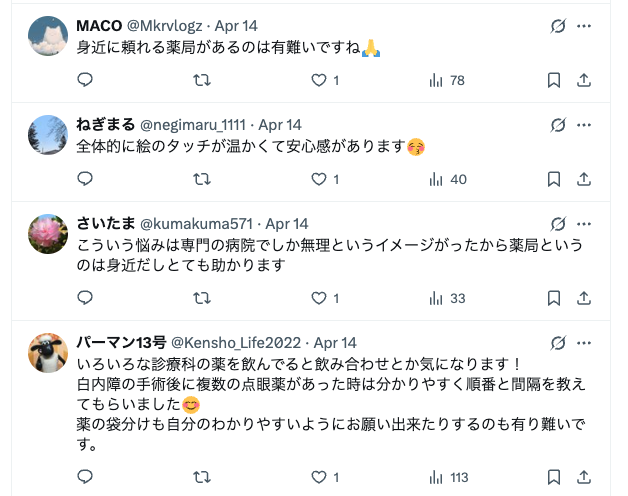Open MACO's profile picture
The height and width of the screenshot is (496, 628).
[48, 36]
